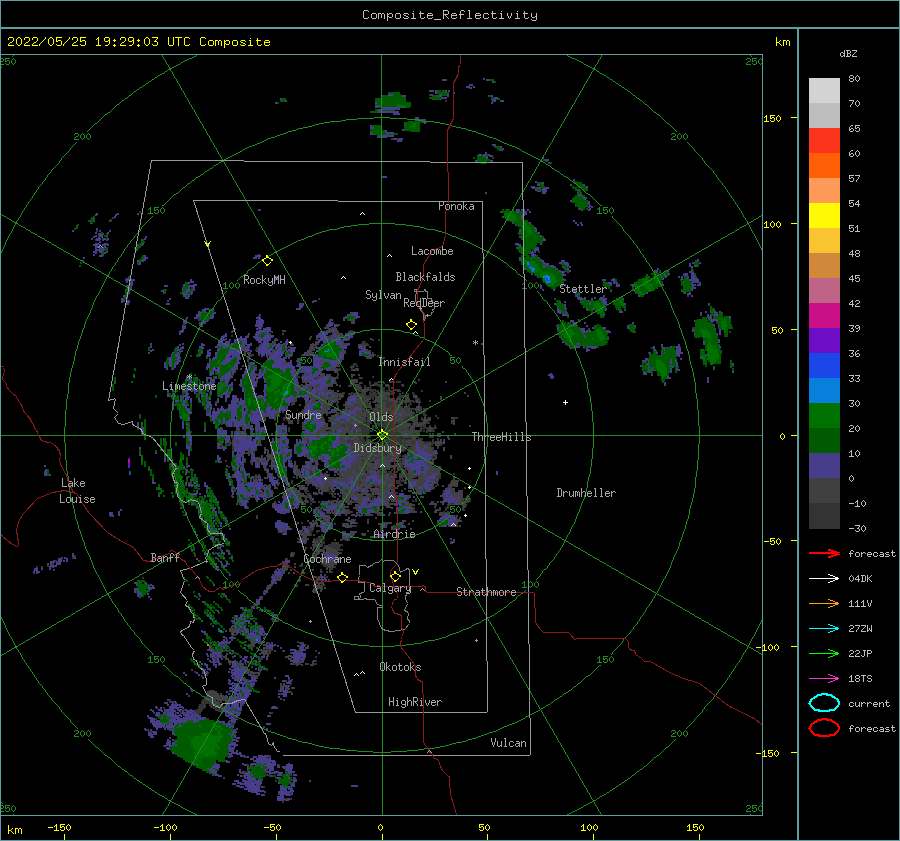Image resolution: width=900 pixels, height=841 pixels.
Task: Click the Vulcan town label
Action: pos(508,743)
